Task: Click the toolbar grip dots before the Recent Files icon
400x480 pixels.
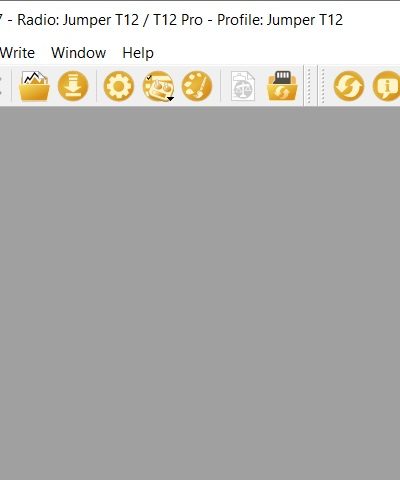Action: [x=1, y=86]
